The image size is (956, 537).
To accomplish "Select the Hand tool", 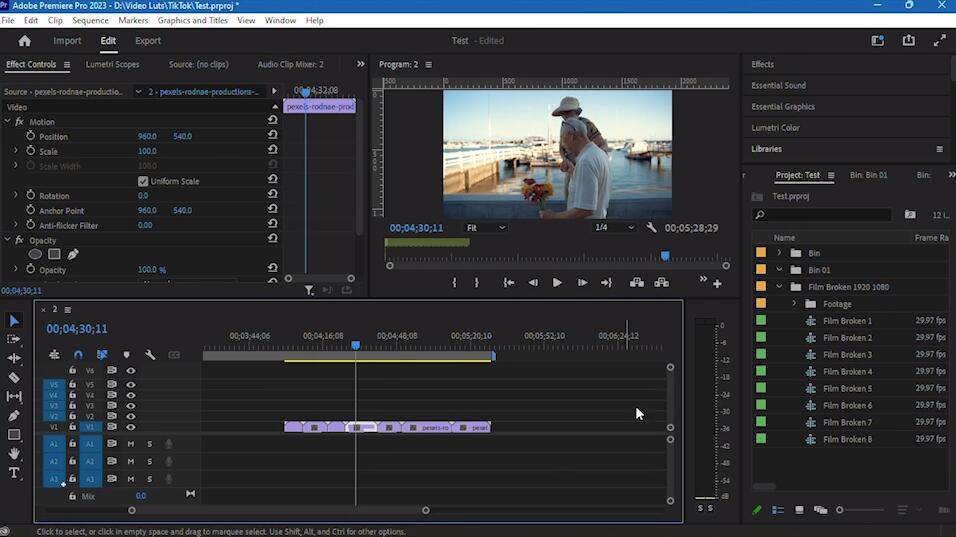I will [x=14, y=453].
